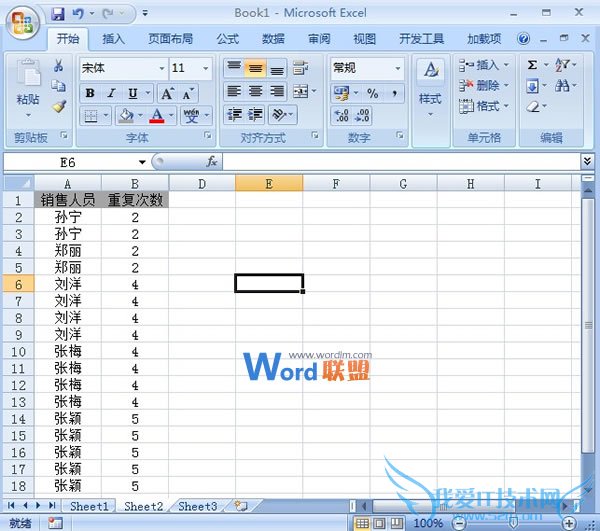Toggle bold formatting
Screen dimensions: 600x531
coord(90,93)
